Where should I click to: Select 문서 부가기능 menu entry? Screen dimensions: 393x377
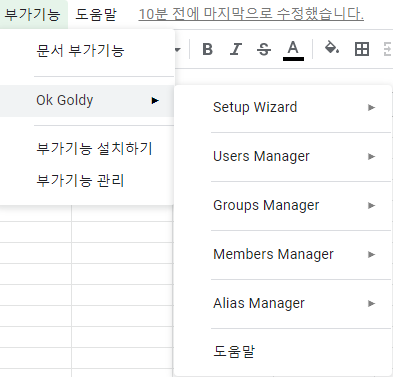pos(87,51)
